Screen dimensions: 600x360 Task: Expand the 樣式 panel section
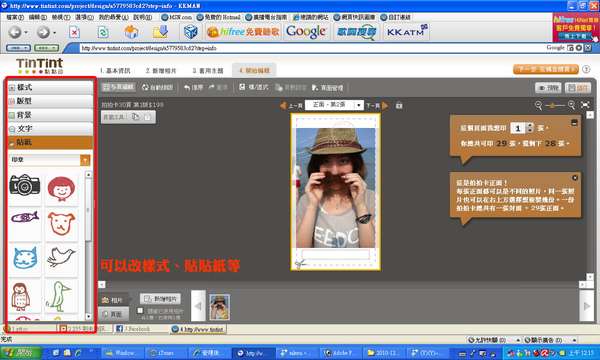(x=50, y=87)
